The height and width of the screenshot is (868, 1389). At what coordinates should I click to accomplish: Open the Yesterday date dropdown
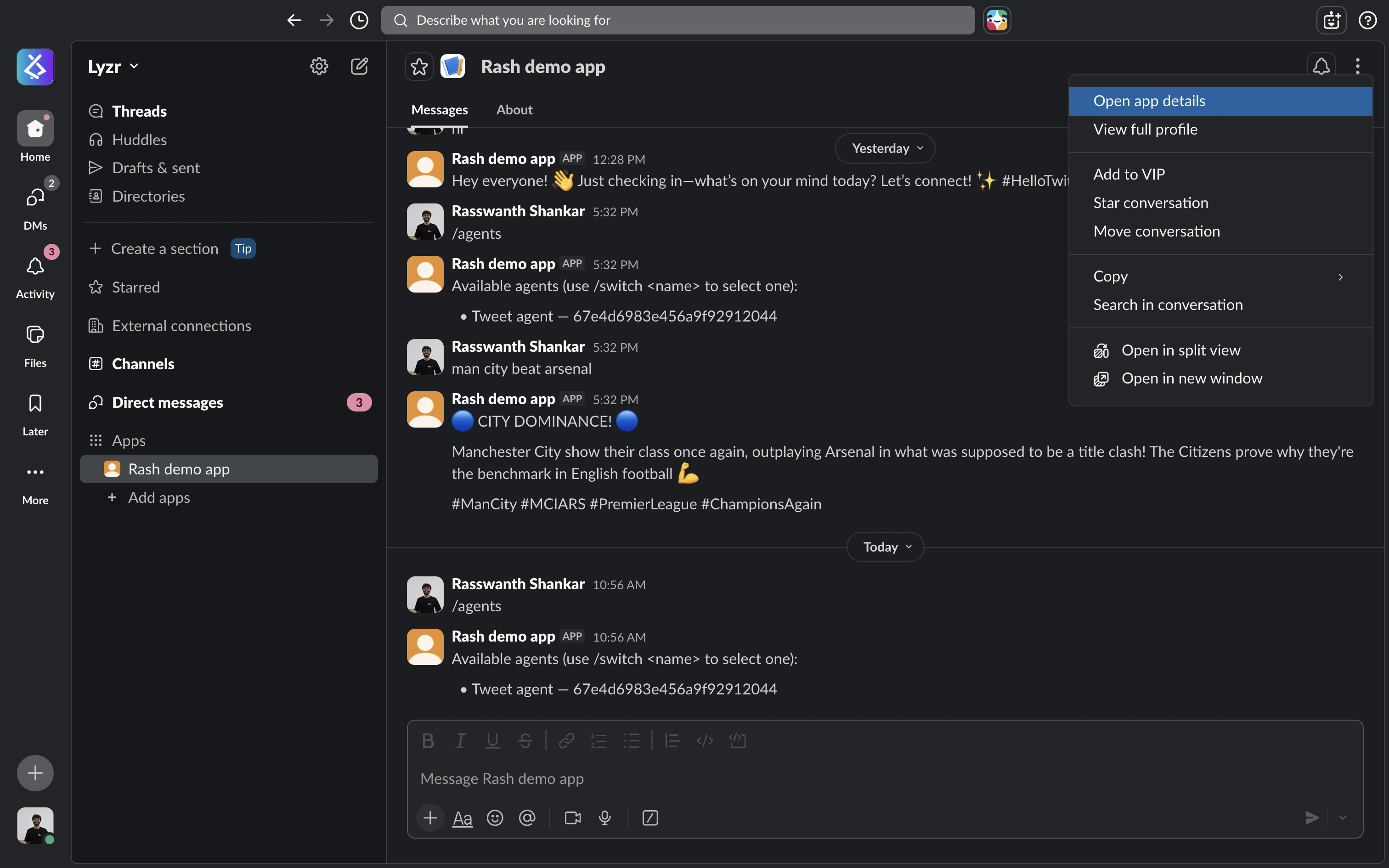(885, 149)
